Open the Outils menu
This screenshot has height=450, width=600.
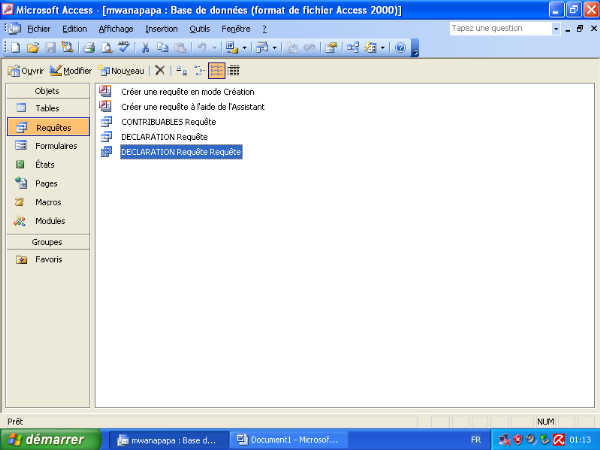(200, 29)
